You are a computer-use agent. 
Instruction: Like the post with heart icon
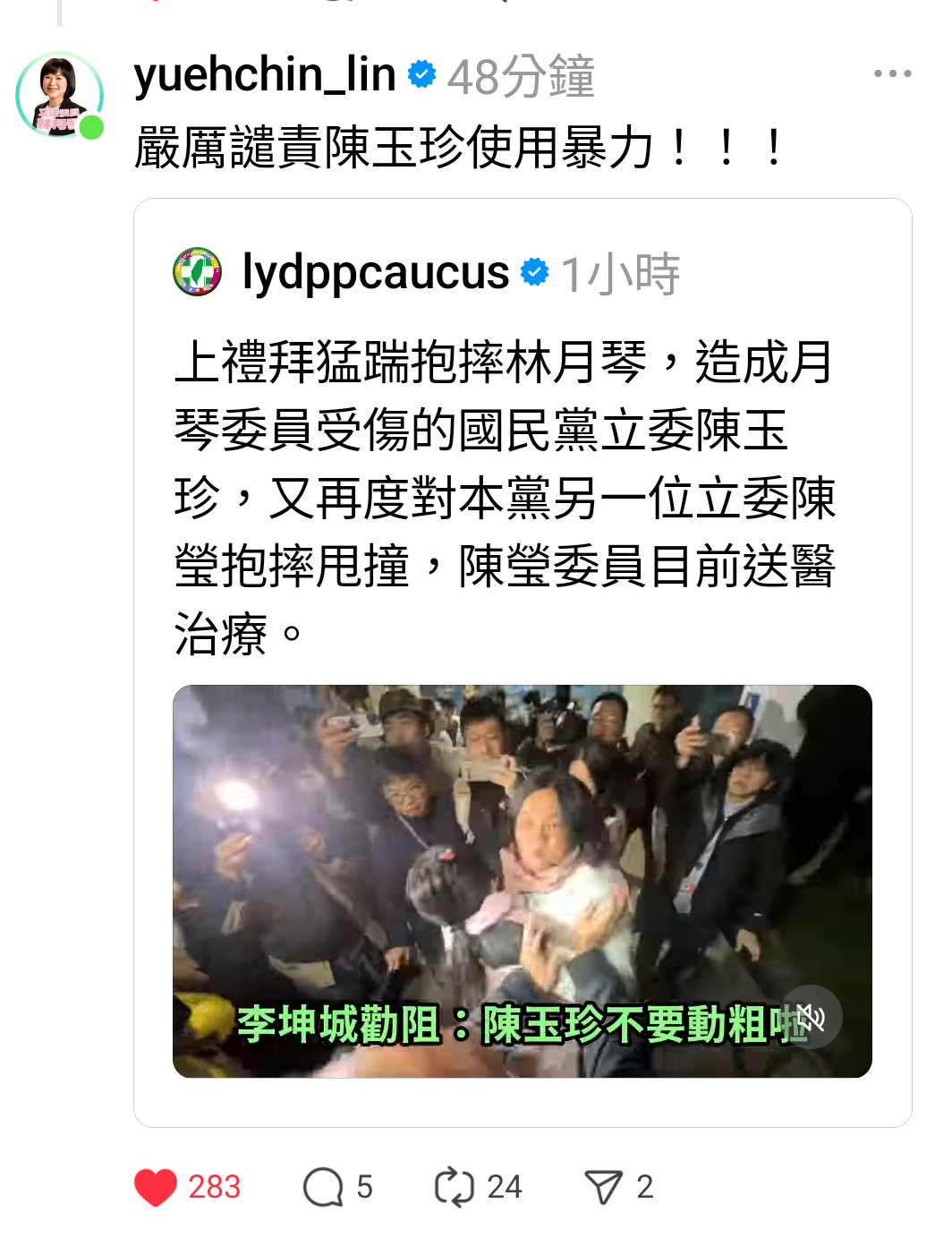coord(156,1188)
